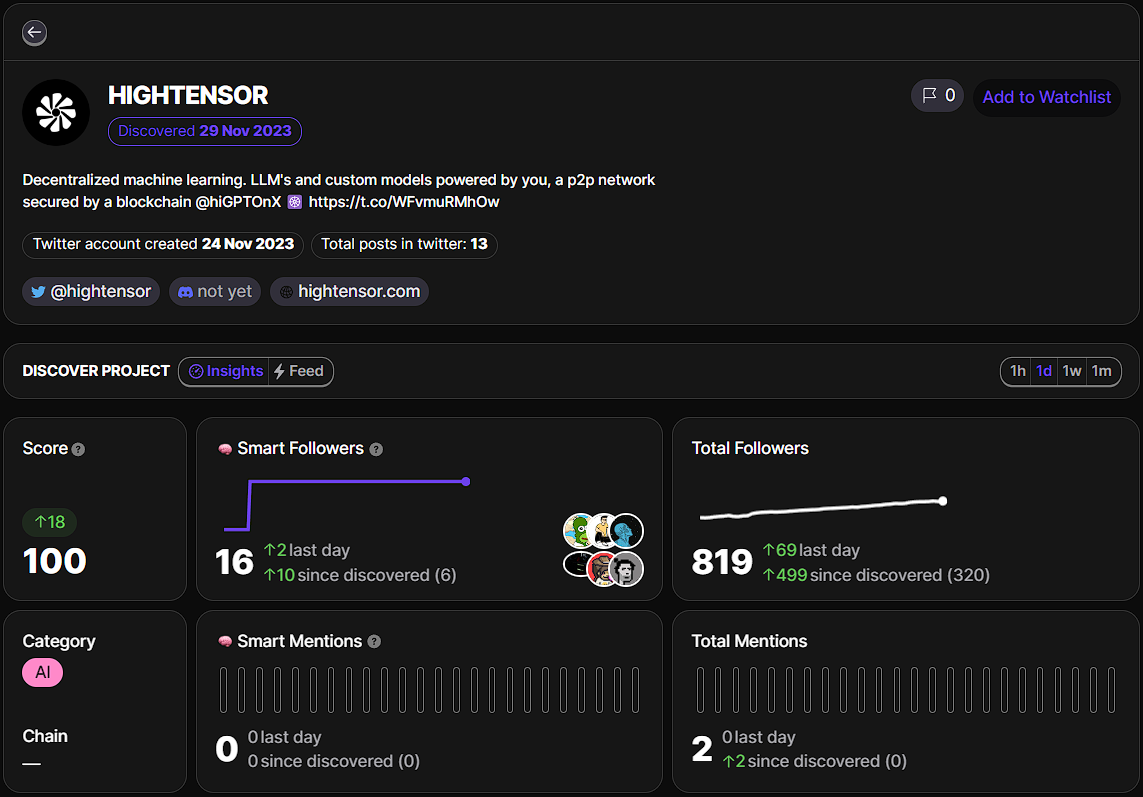Click the Total Mentions count 2

point(702,750)
